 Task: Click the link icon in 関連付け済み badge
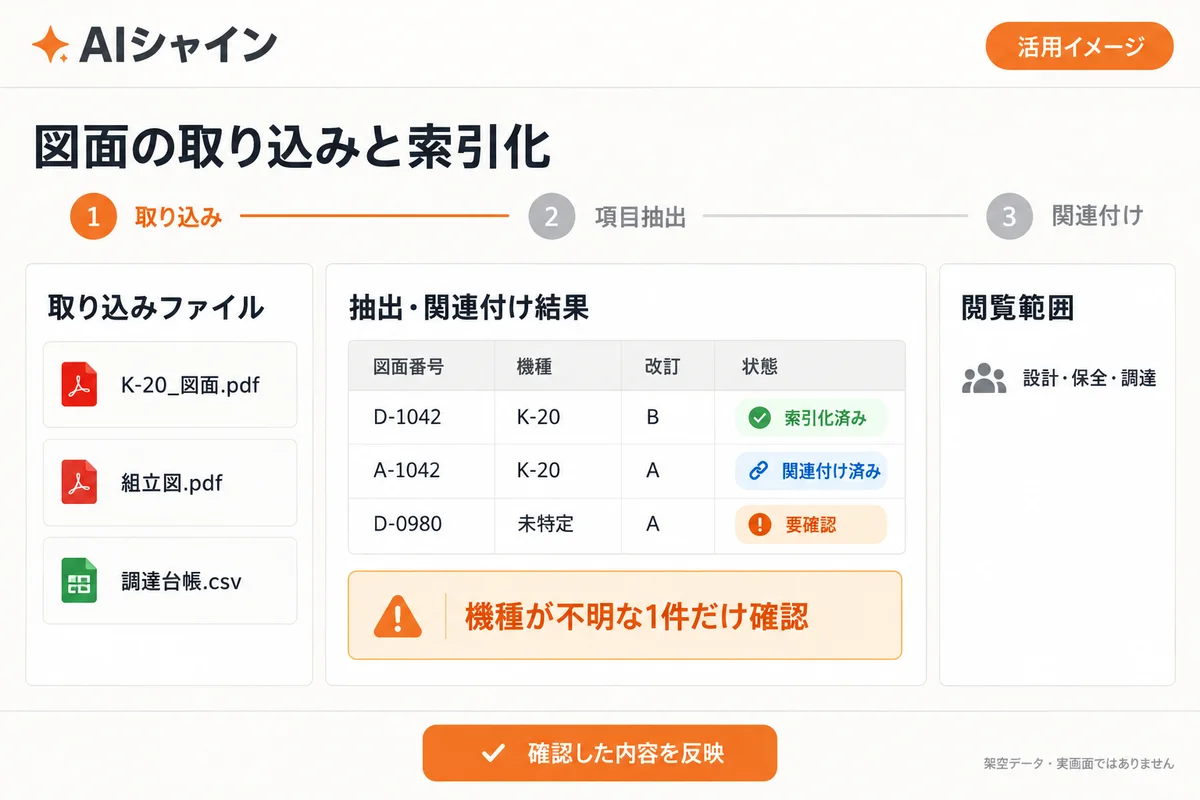(x=759, y=471)
